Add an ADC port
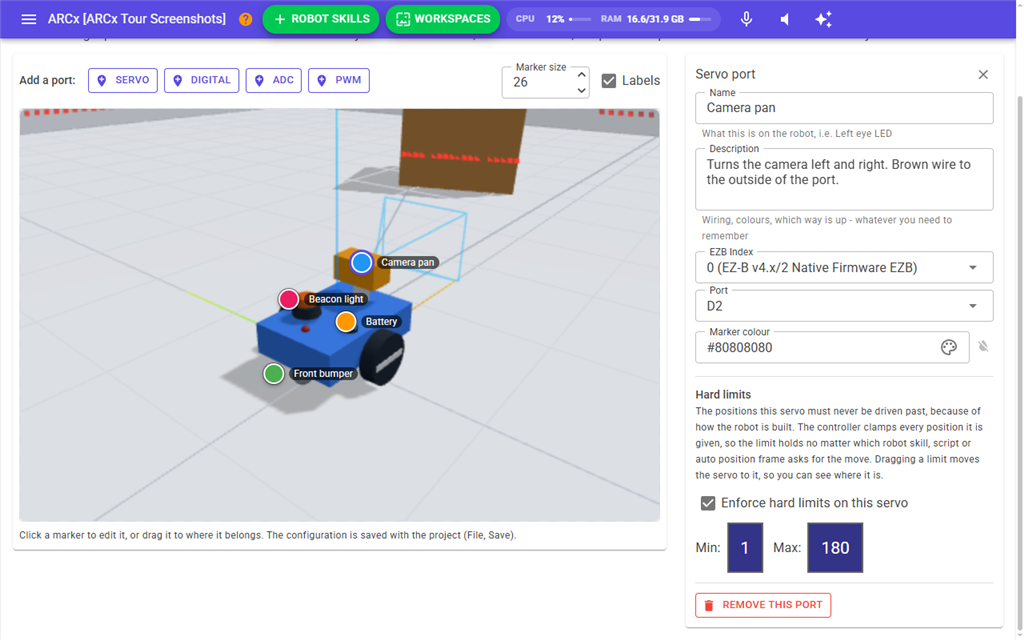 click(x=274, y=80)
